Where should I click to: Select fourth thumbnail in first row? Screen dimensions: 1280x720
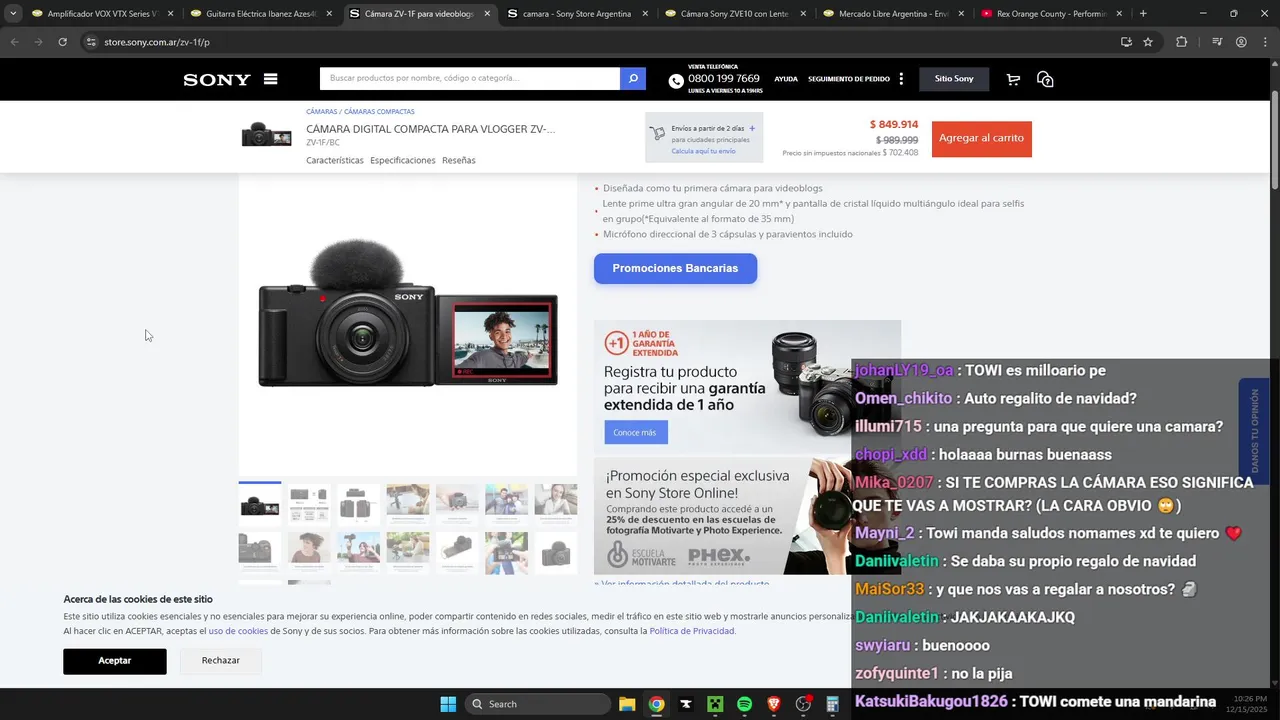pyautogui.click(x=408, y=504)
